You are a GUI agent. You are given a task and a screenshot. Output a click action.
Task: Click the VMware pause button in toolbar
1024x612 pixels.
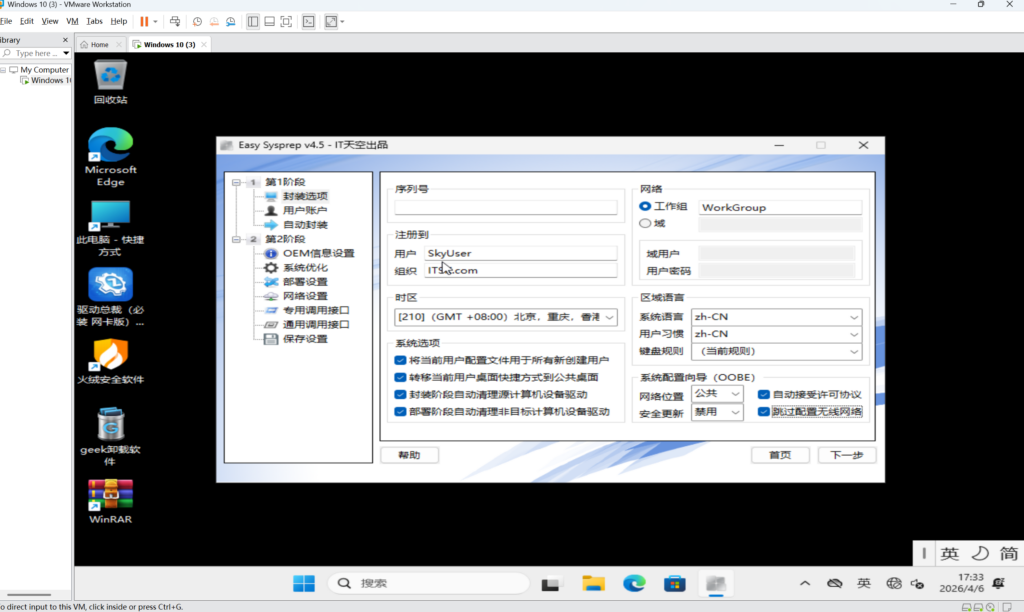click(145, 21)
